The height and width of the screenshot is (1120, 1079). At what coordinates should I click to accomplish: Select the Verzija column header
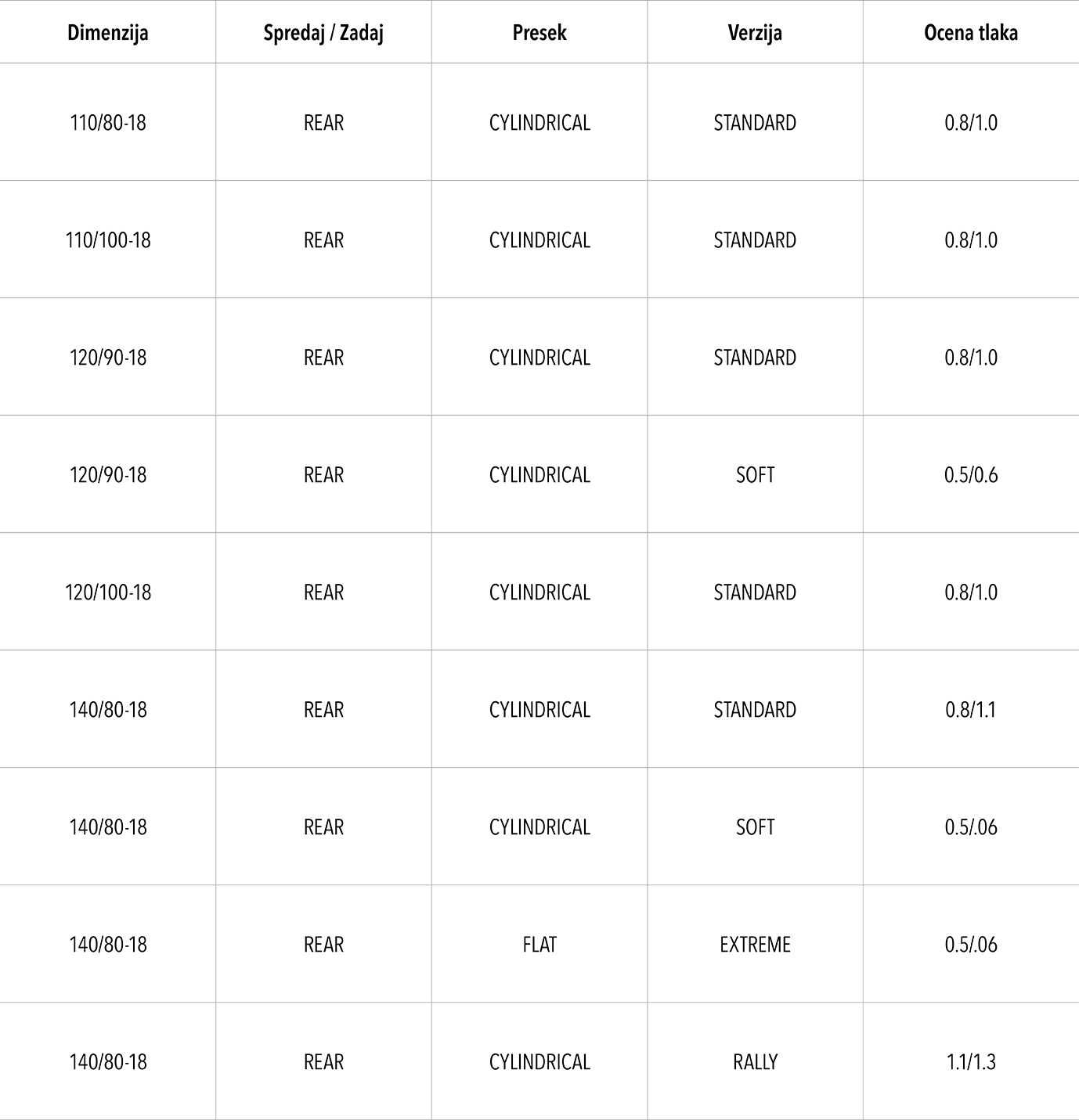click(755, 33)
